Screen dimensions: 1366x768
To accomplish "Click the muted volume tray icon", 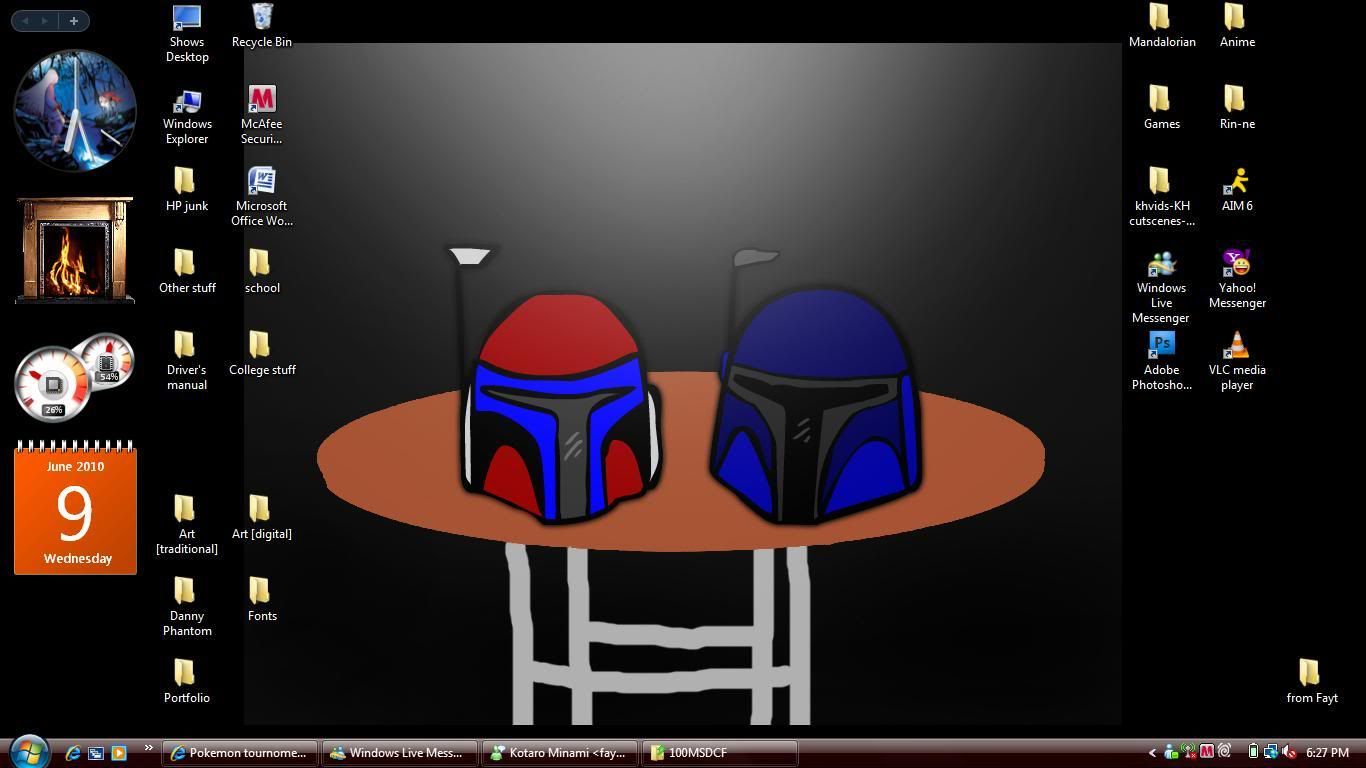I will click(1289, 752).
